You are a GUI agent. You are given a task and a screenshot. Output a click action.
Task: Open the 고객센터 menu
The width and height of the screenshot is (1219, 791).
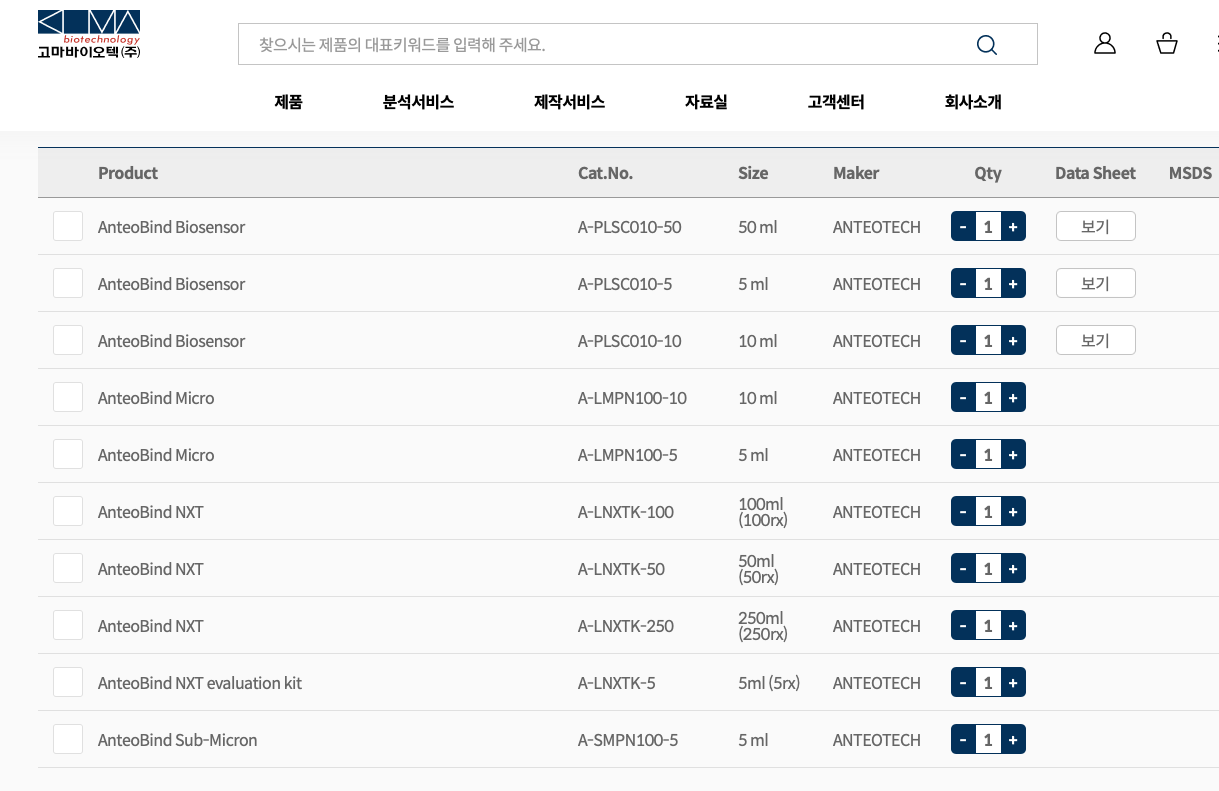(836, 101)
